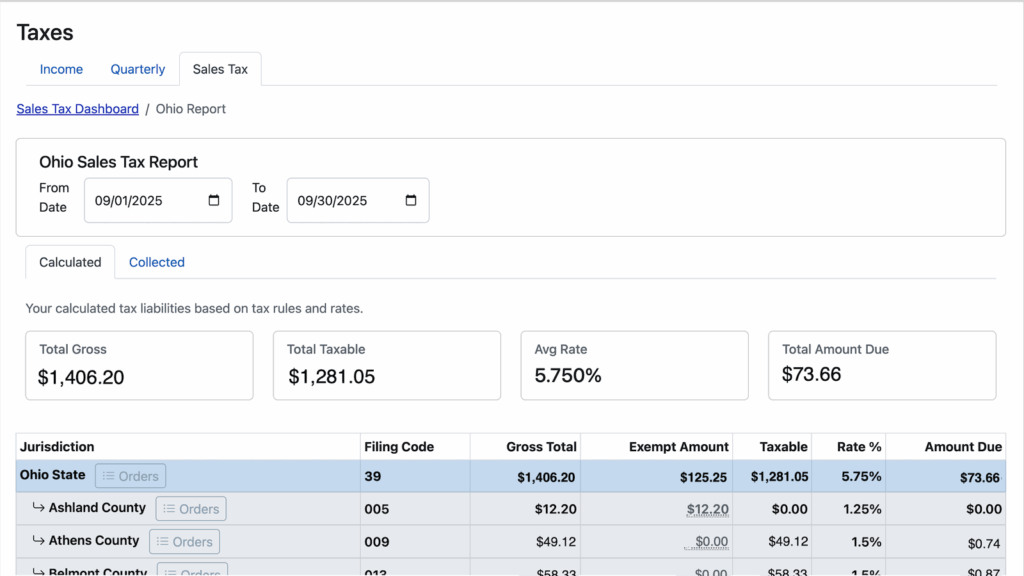This screenshot has height=576, width=1024.
Task: Open the To Date calendar picker icon
Action: point(411,200)
